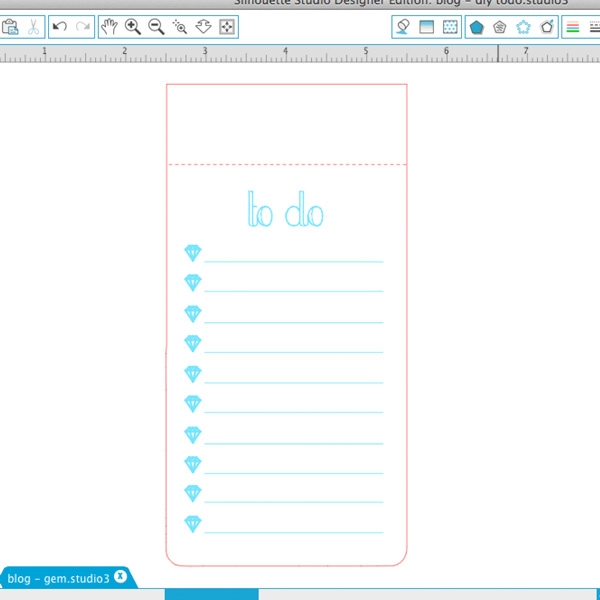Open the Fill Pattern window
600x600 pixels.
450,27
